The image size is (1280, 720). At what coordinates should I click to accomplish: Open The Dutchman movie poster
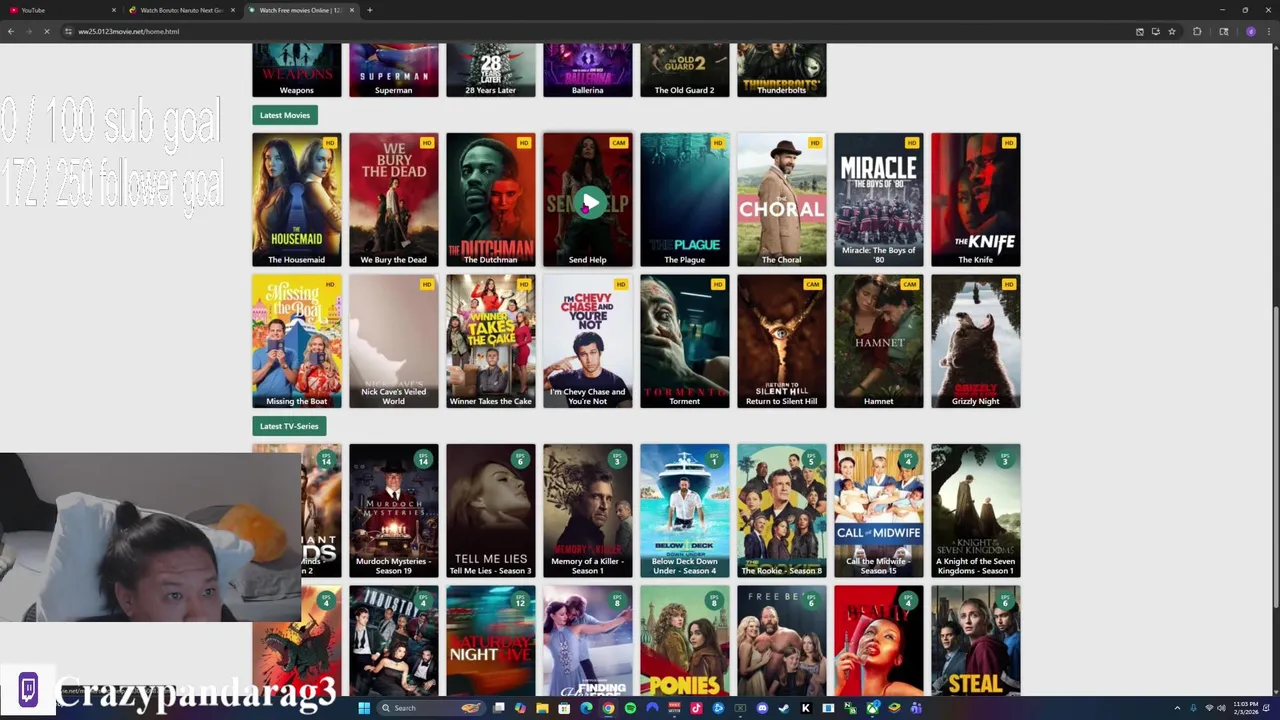point(491,200)
